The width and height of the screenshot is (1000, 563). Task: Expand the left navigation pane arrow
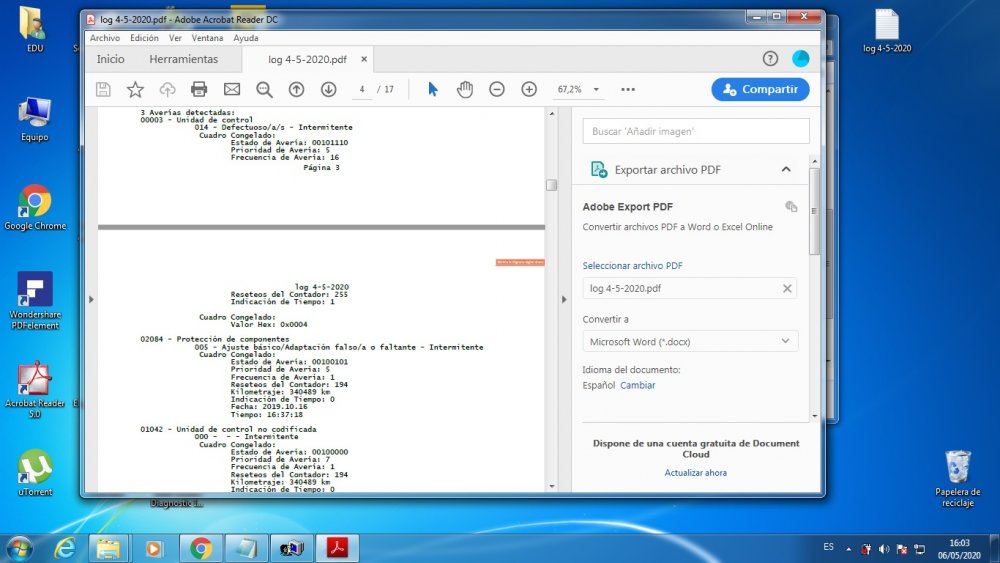coord(91,299)
